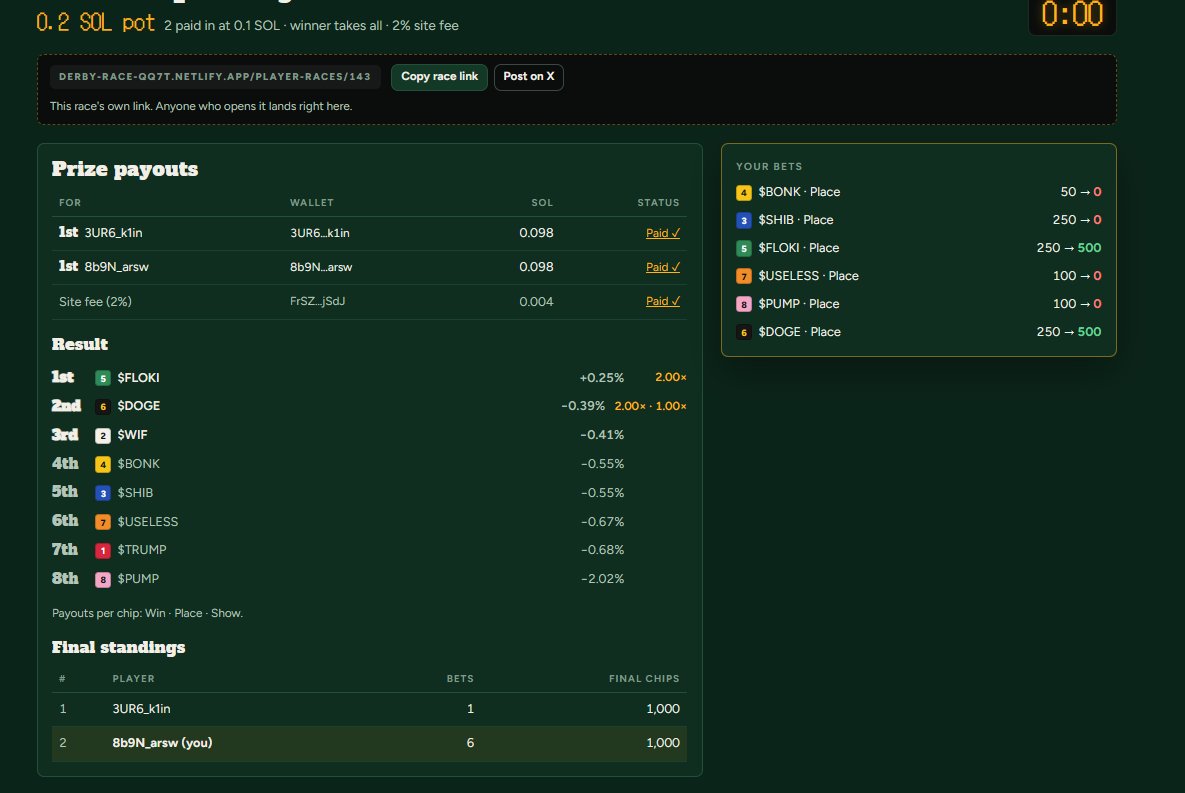
Task: Click the YOUR BETS panel heading
Action: point(769,166)
